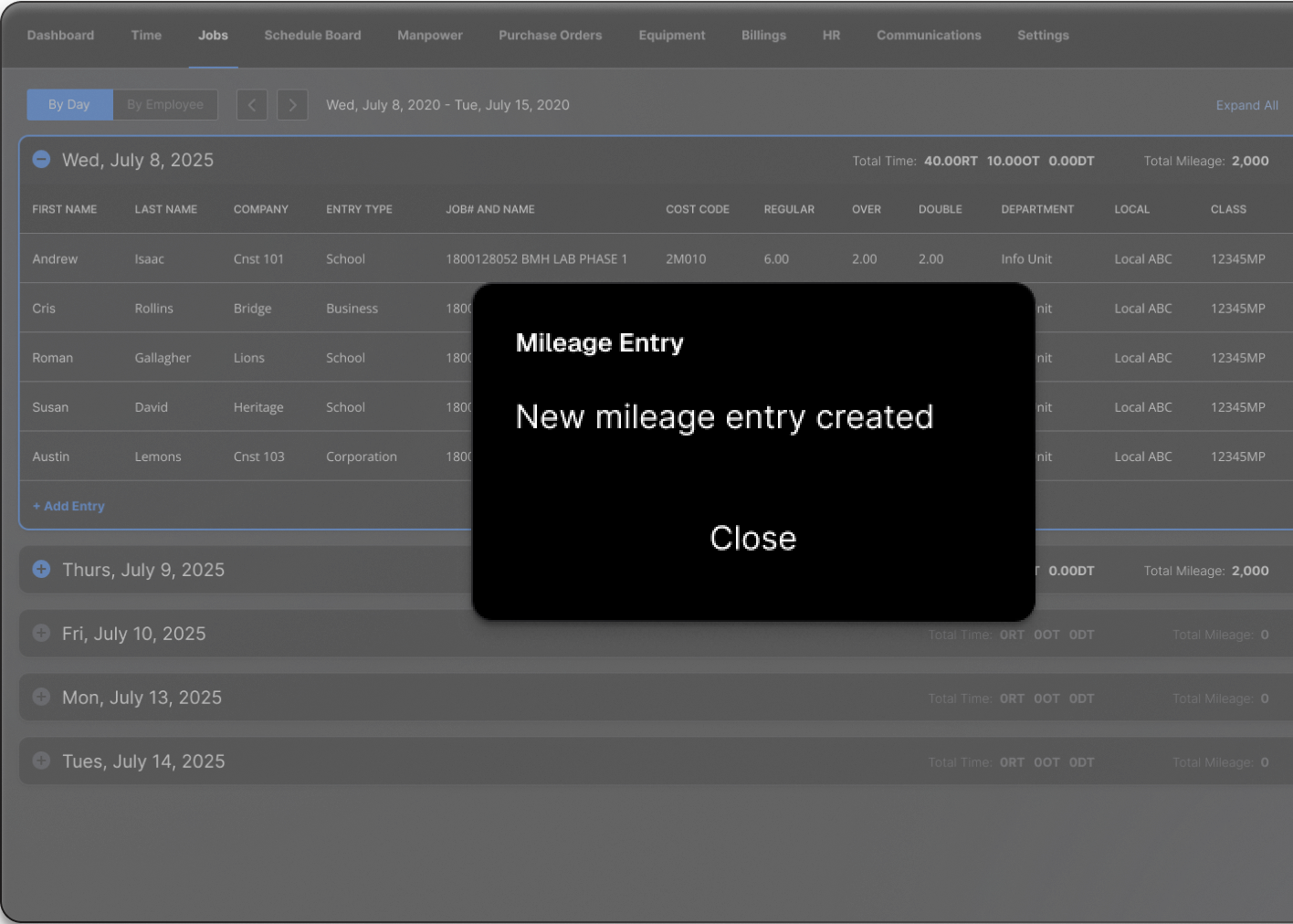The height and width of the screenshot is (924, 1293).
Task: Go to previous date range arrow
Action: [x=252, y=105]
